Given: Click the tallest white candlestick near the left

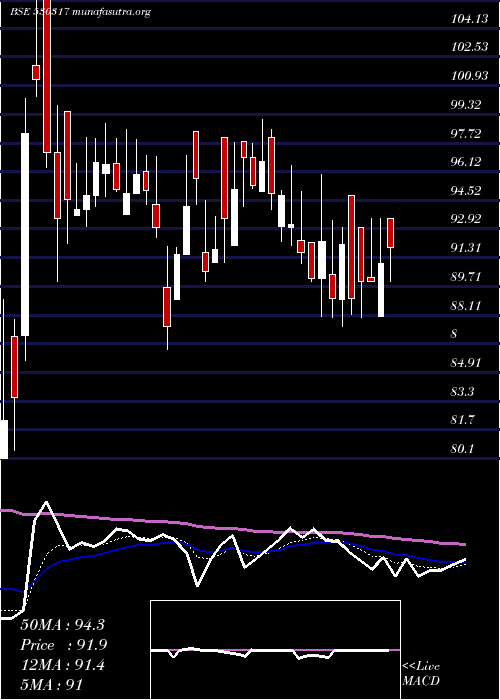Looking at the screenshot, I should [25, 234].
